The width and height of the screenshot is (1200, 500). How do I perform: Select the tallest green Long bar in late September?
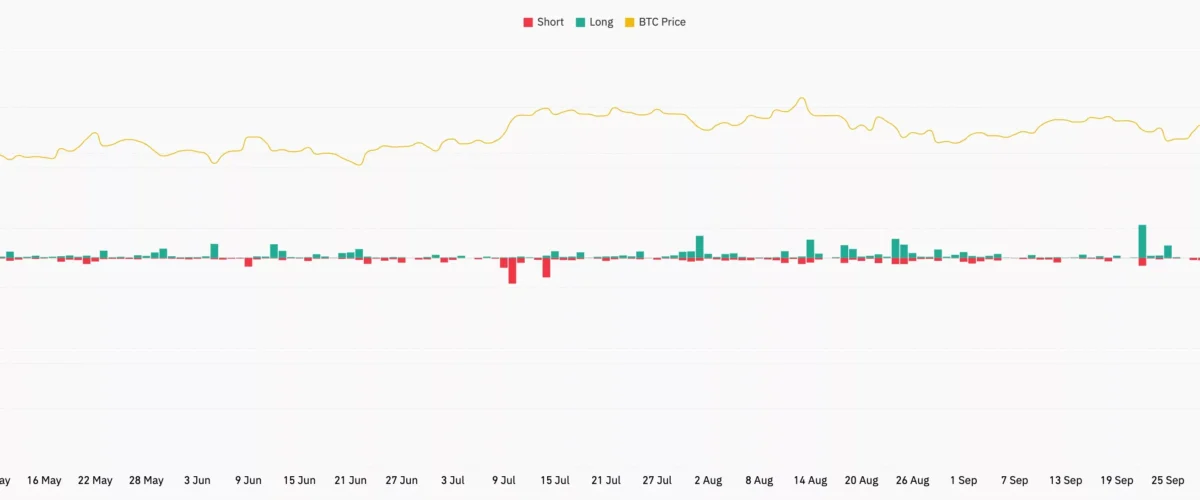[x=1142, y=241]
